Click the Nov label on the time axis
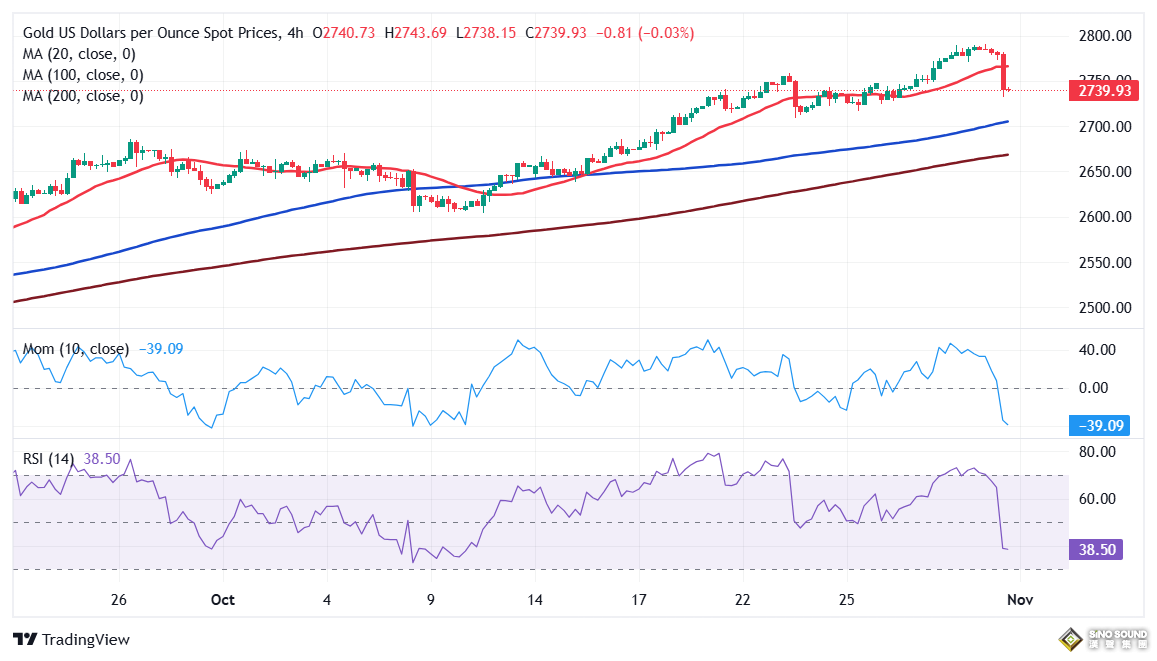Screen dimensions: 1157x661 click(x=1018, y=600)
